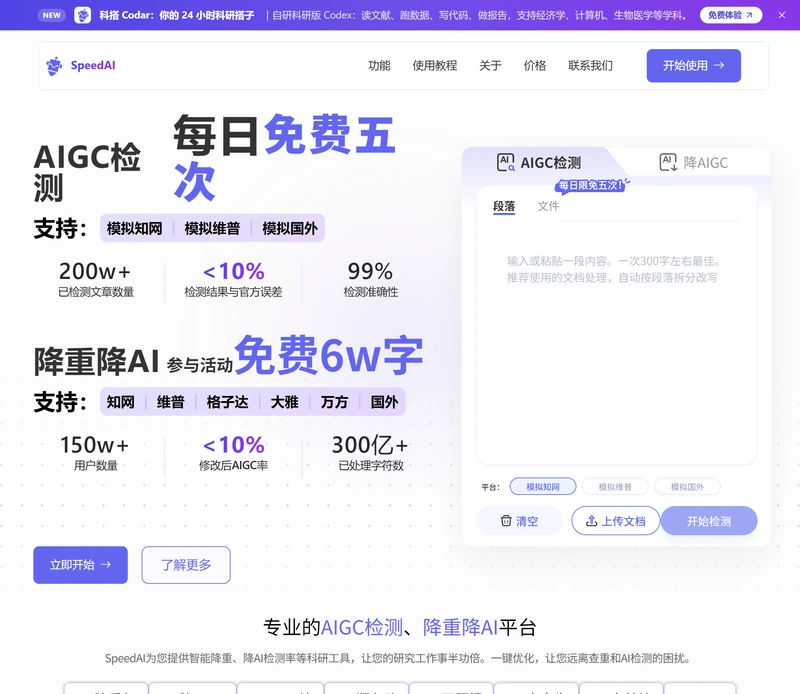Click the 免费6w字 promotion text
Viewport: 800px width, 694px height.
(x=329, y=356)
